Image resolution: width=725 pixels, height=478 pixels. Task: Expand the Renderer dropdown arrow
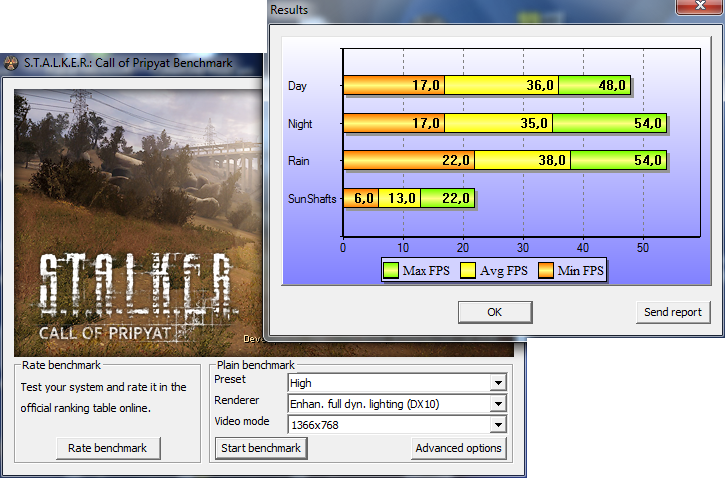point(498,404)
